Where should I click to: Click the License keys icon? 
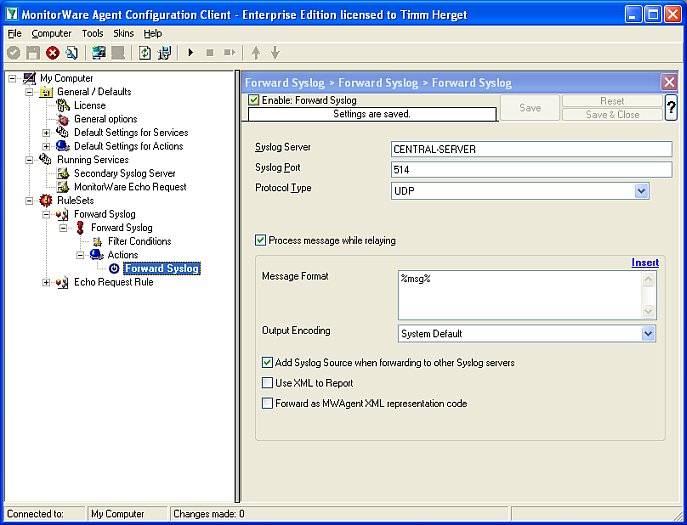tap(63, 106)
